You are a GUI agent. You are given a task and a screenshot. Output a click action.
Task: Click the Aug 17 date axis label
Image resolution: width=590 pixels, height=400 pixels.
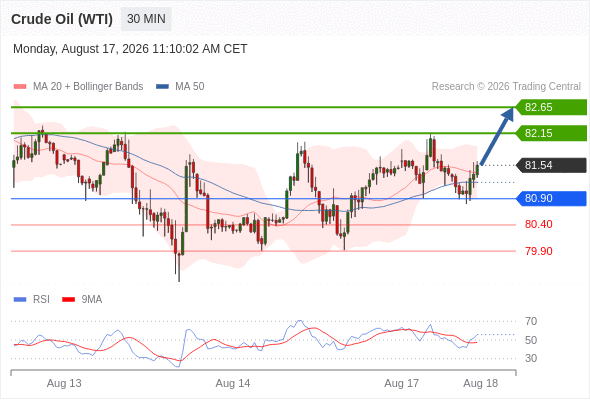coord(401,383)
